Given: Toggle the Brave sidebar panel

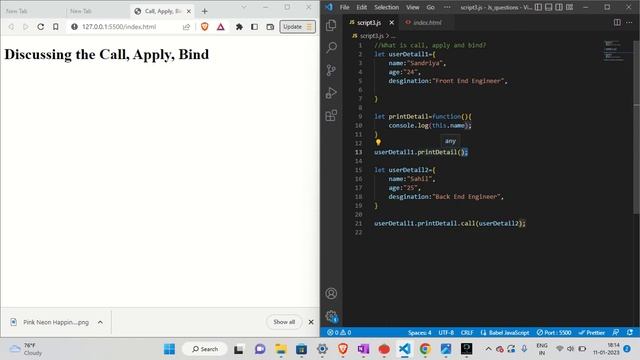Looking at the screenshot, I should pos(254,27).
